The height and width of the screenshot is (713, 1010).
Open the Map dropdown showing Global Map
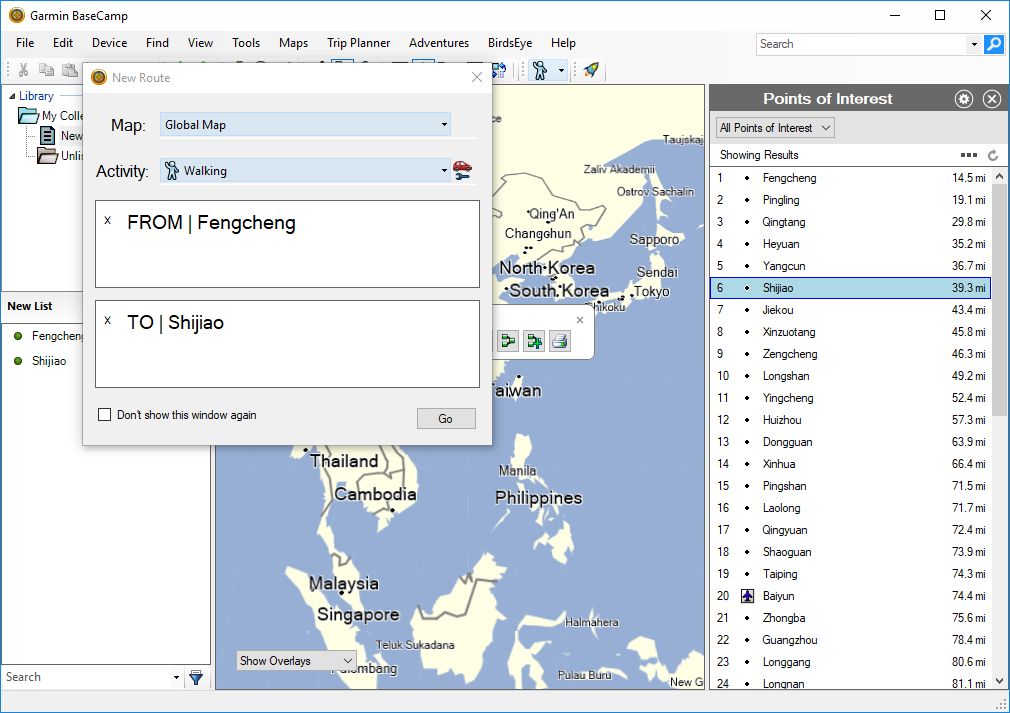[305, 125]
